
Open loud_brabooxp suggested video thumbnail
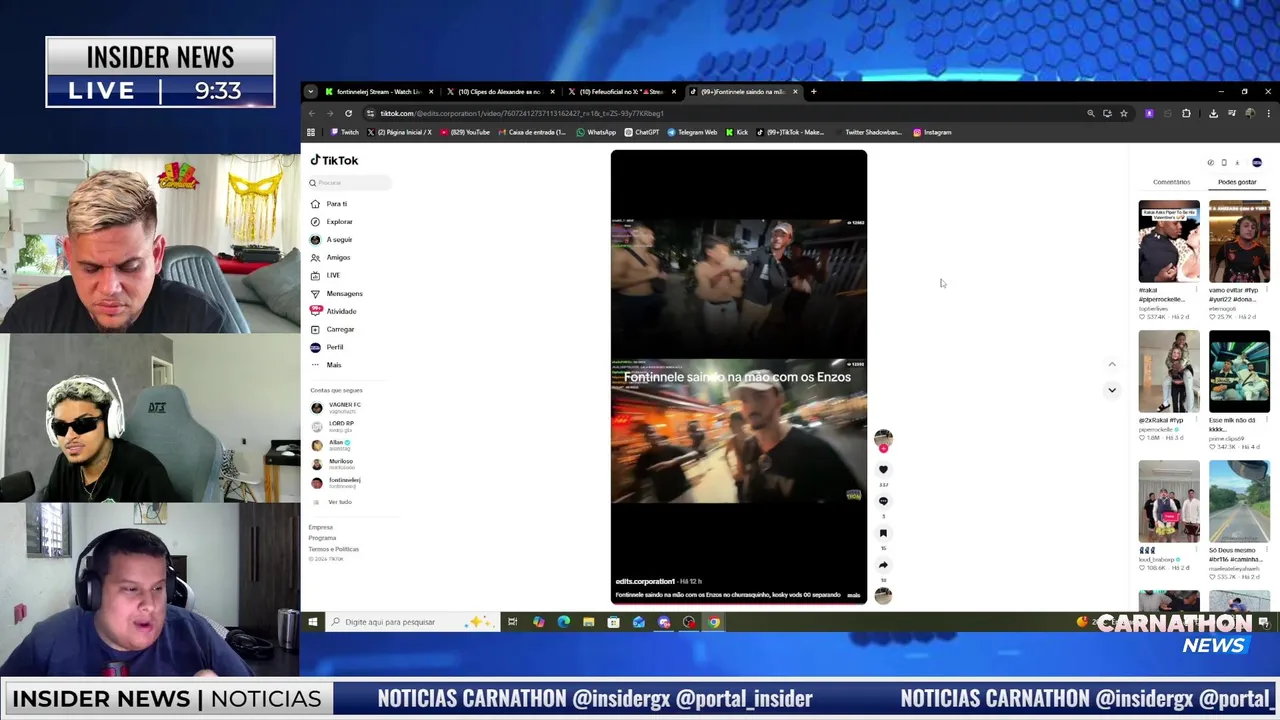pos(1169,501)
